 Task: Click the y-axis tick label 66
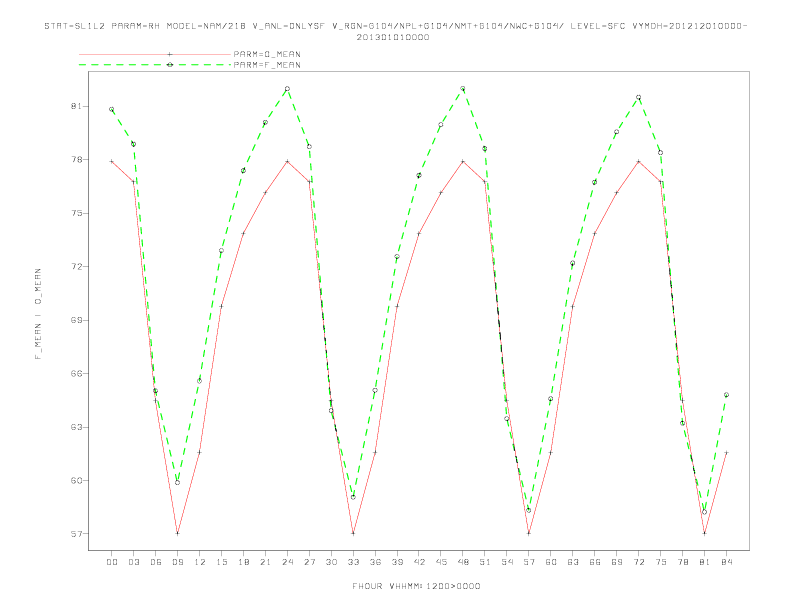pyautogui.click(x=76, y=374)
